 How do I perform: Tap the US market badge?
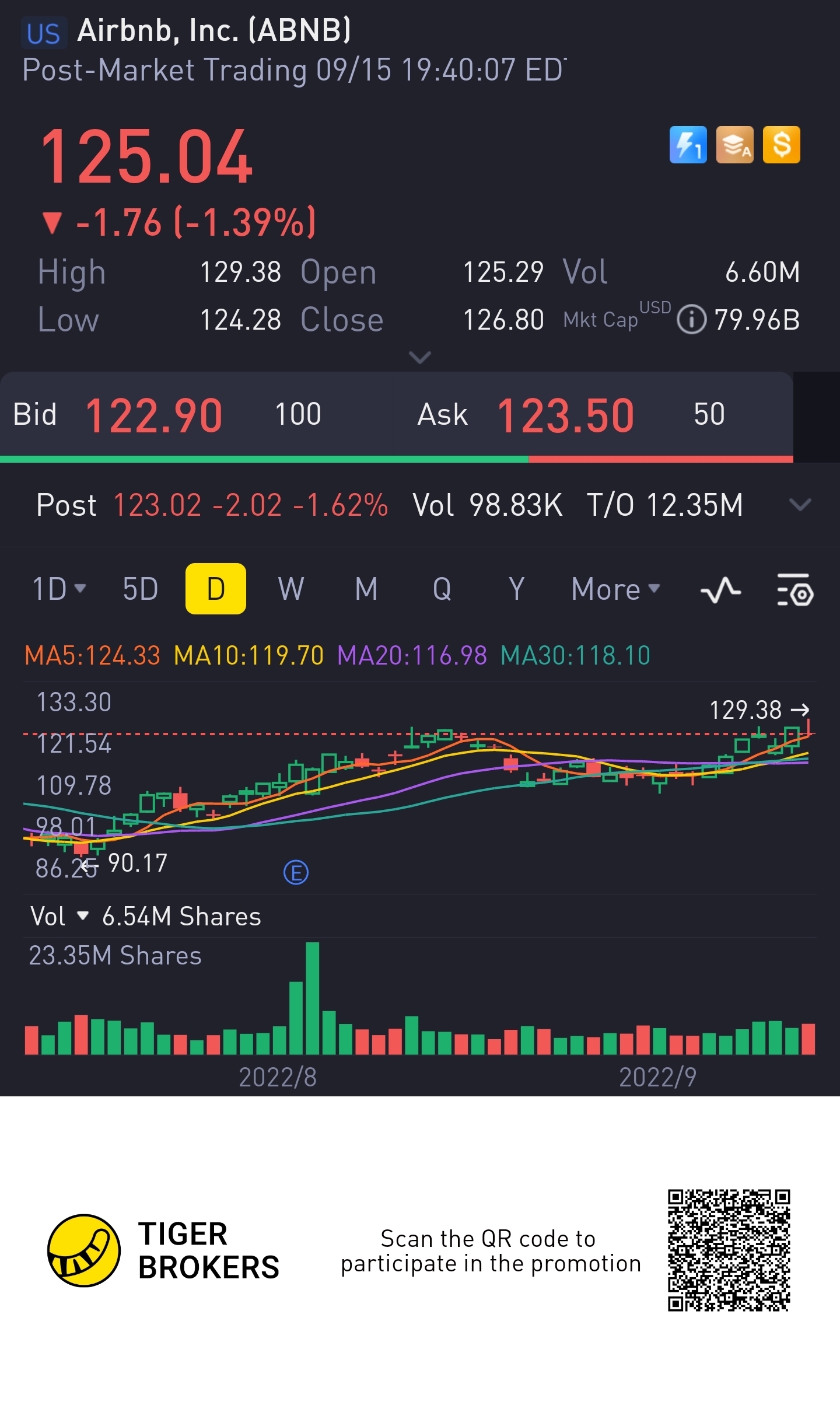(x=44, y=33)
